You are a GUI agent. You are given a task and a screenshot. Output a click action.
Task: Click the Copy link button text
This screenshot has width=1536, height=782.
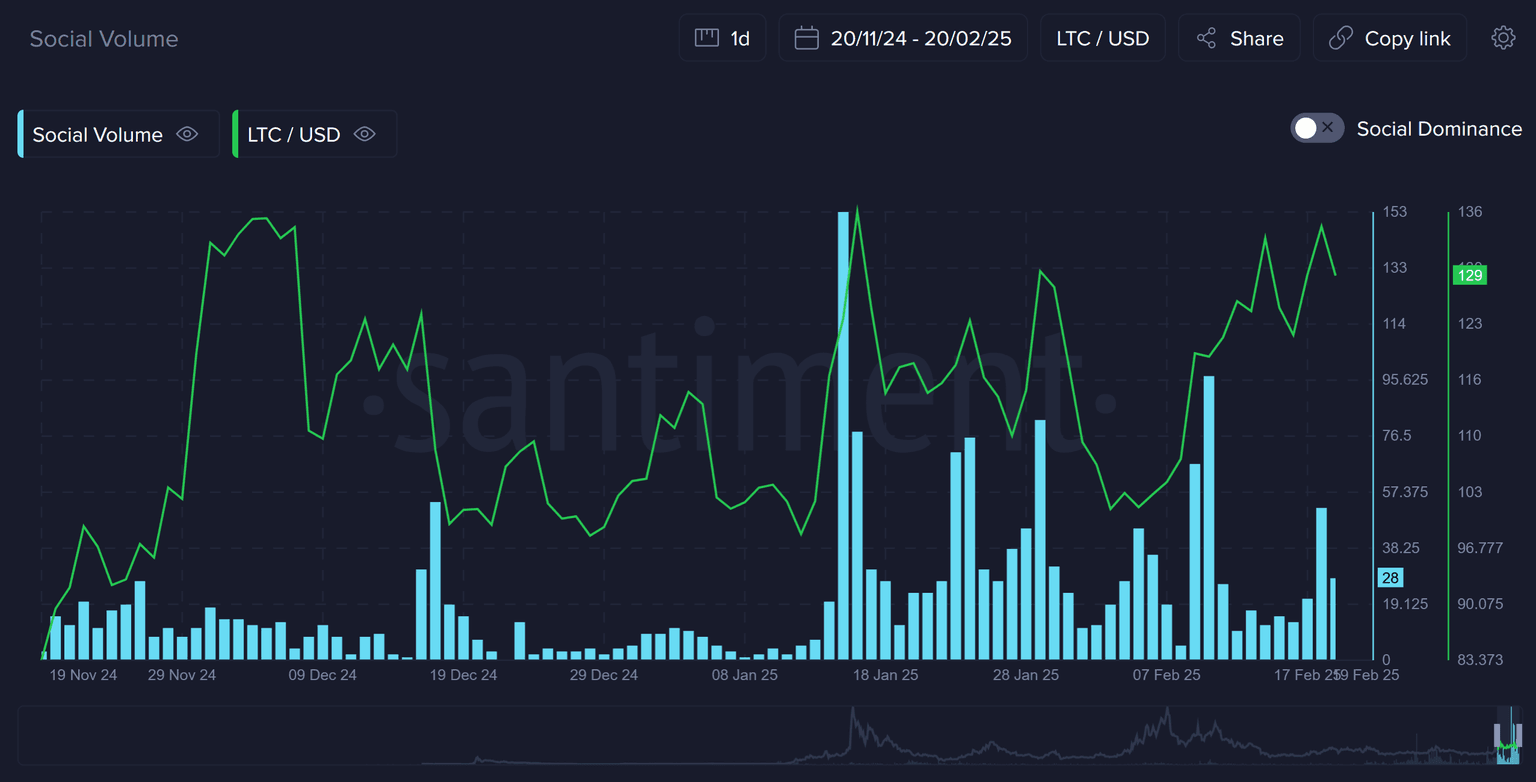pyautogui.click(x=1407, y=38)
